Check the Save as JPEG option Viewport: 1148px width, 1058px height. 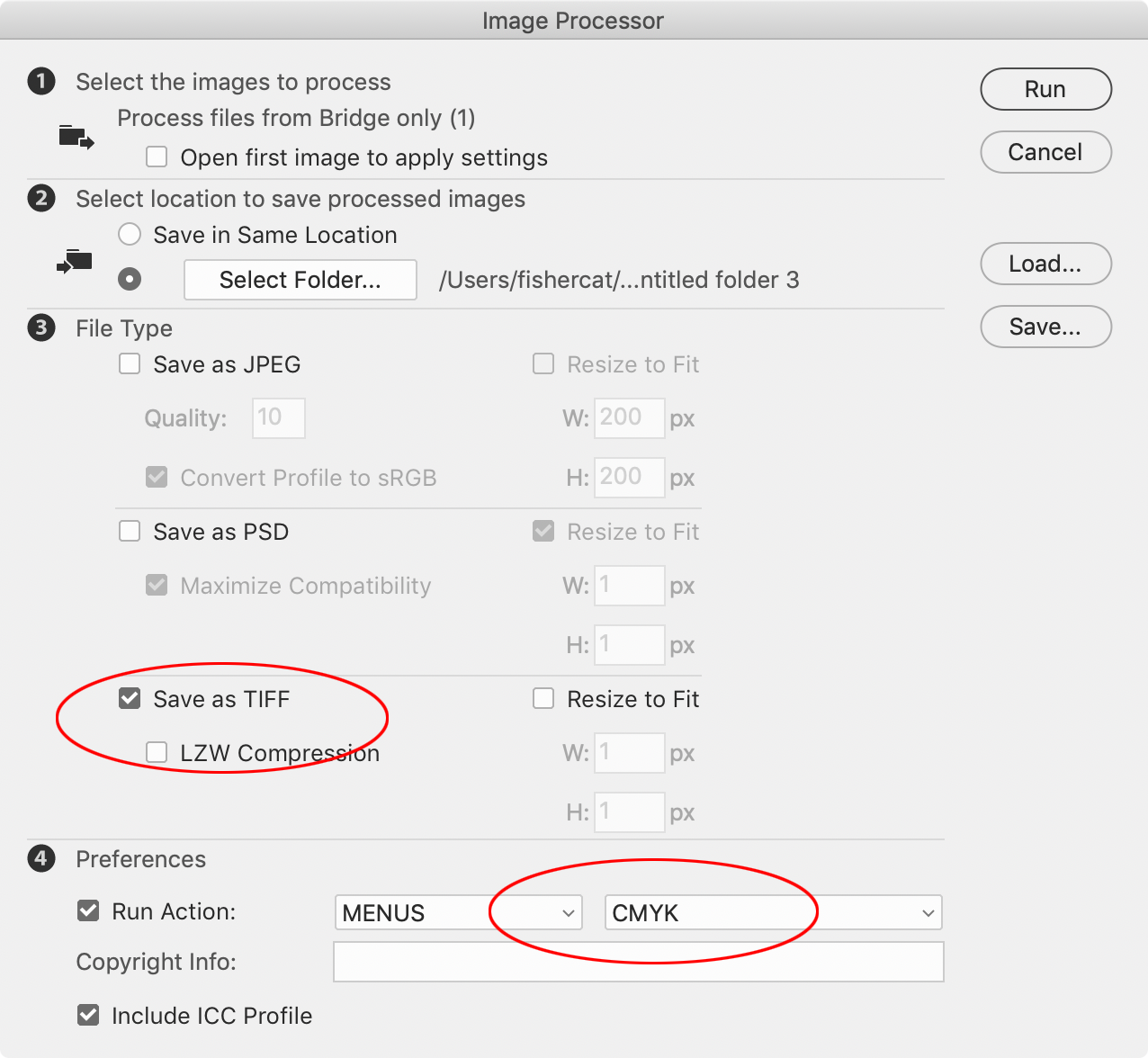pos(130,363)
